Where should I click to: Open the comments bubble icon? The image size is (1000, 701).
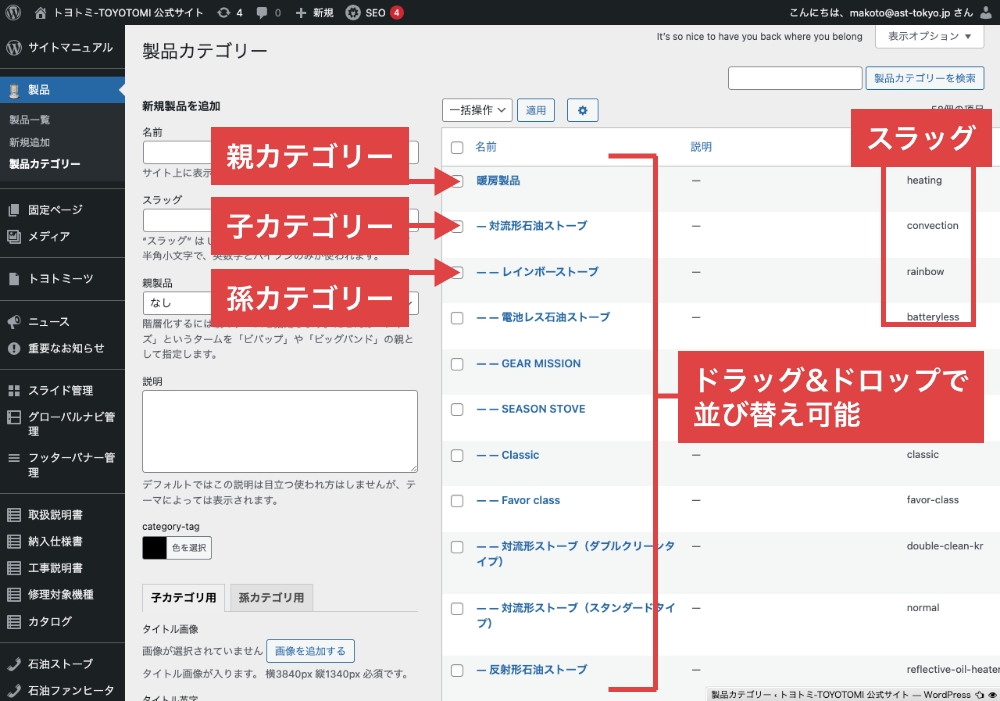pyautogui.click(x=262, y=13)
